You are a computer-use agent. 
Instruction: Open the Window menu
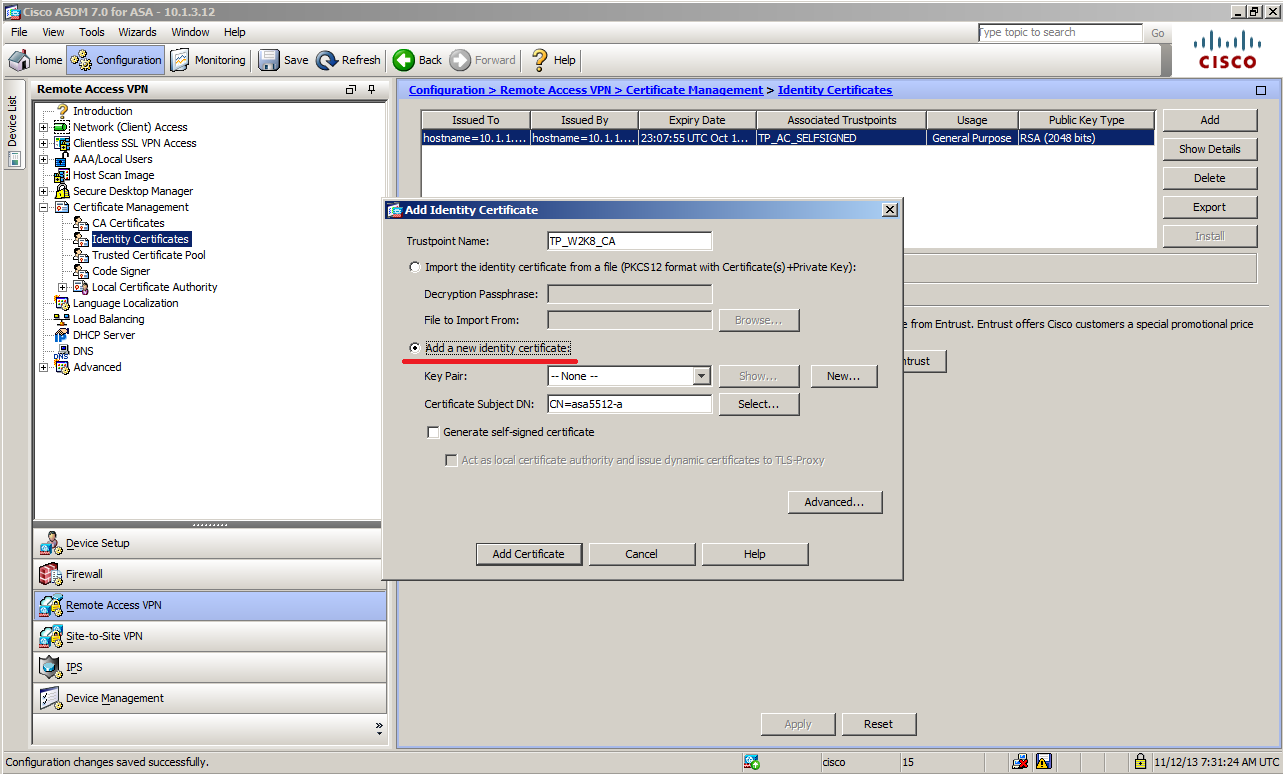(x=190, y=32)
